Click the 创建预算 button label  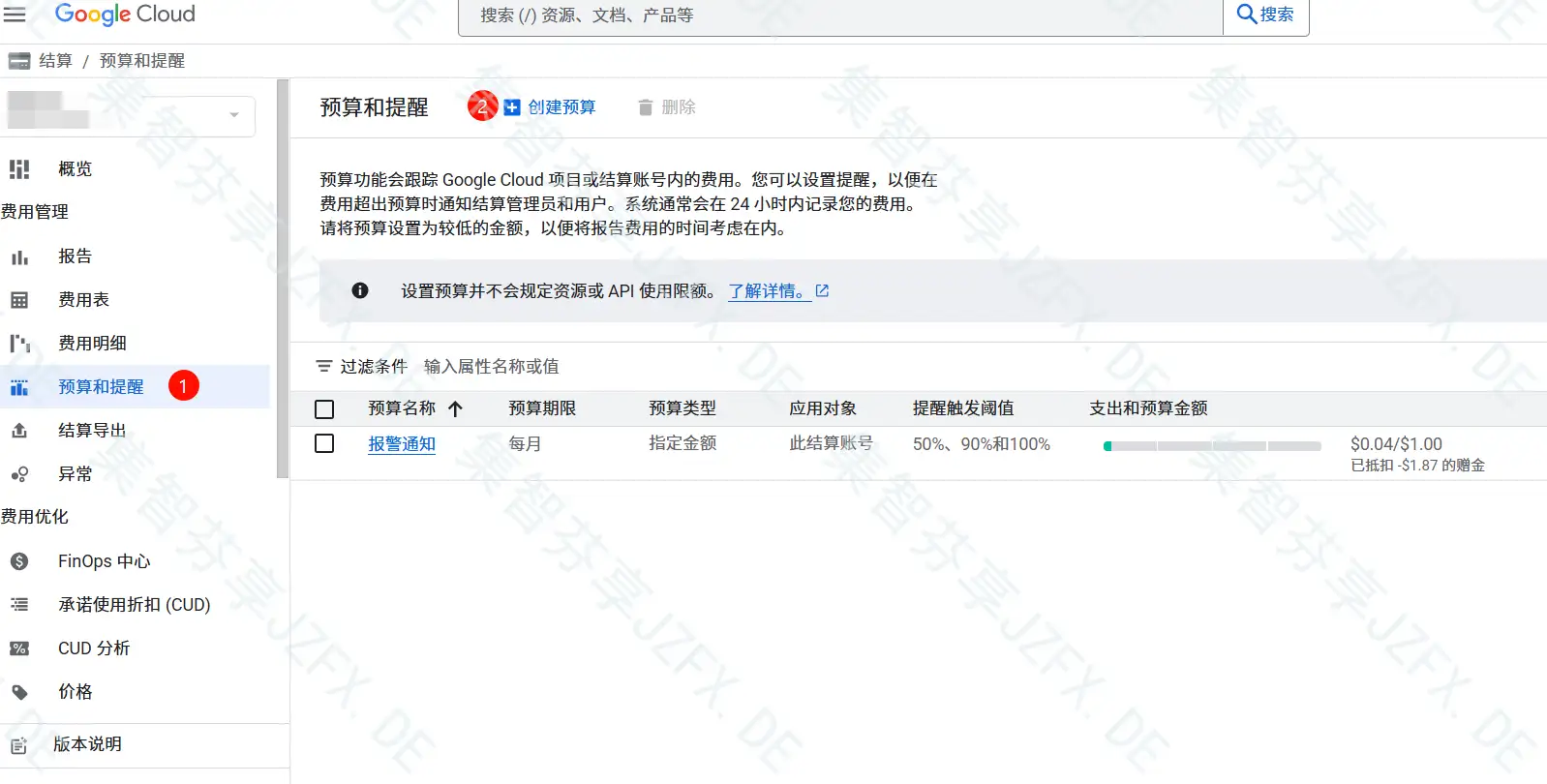point(561,107)
